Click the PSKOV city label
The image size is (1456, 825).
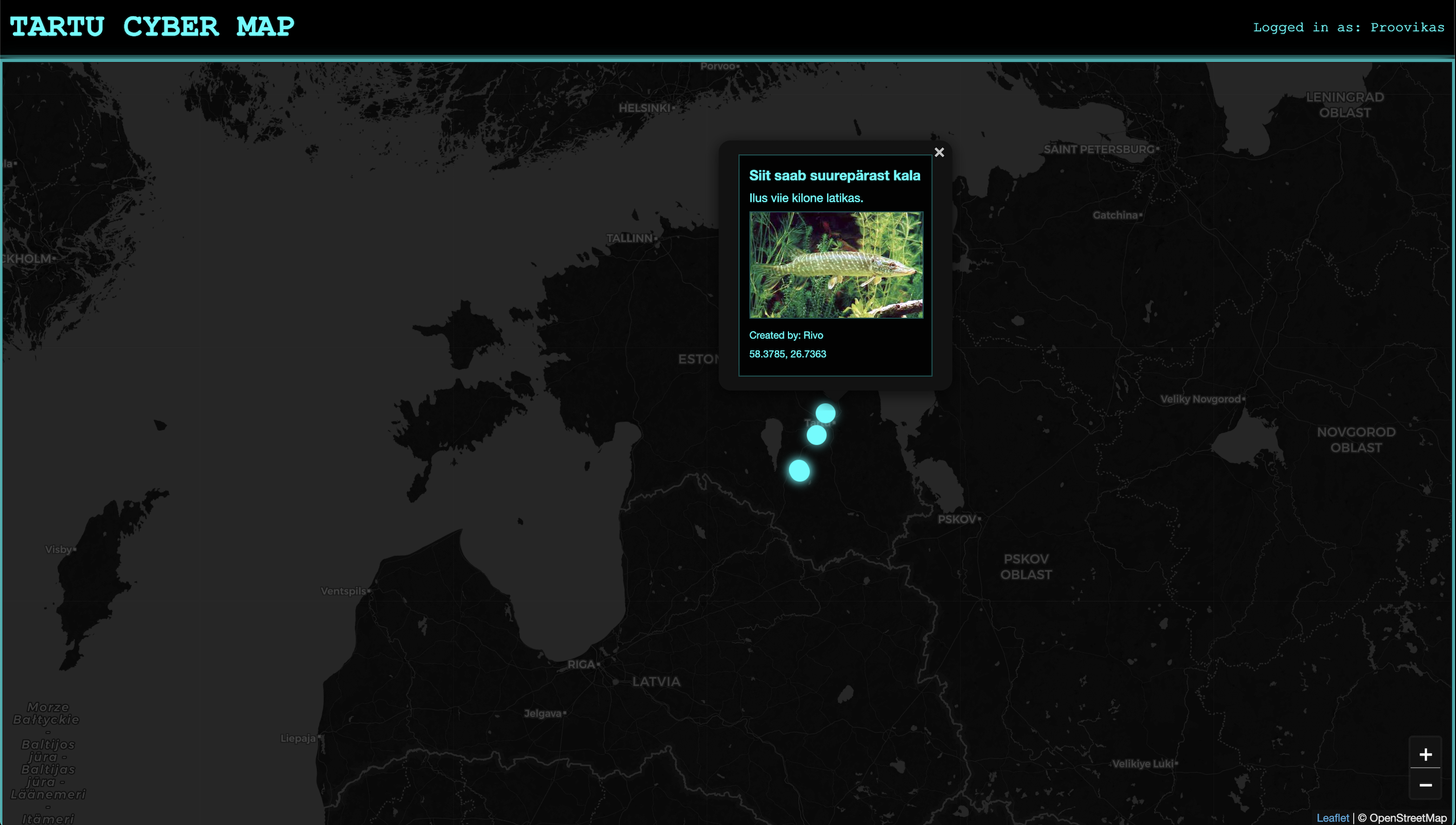(x=957, y=519)
